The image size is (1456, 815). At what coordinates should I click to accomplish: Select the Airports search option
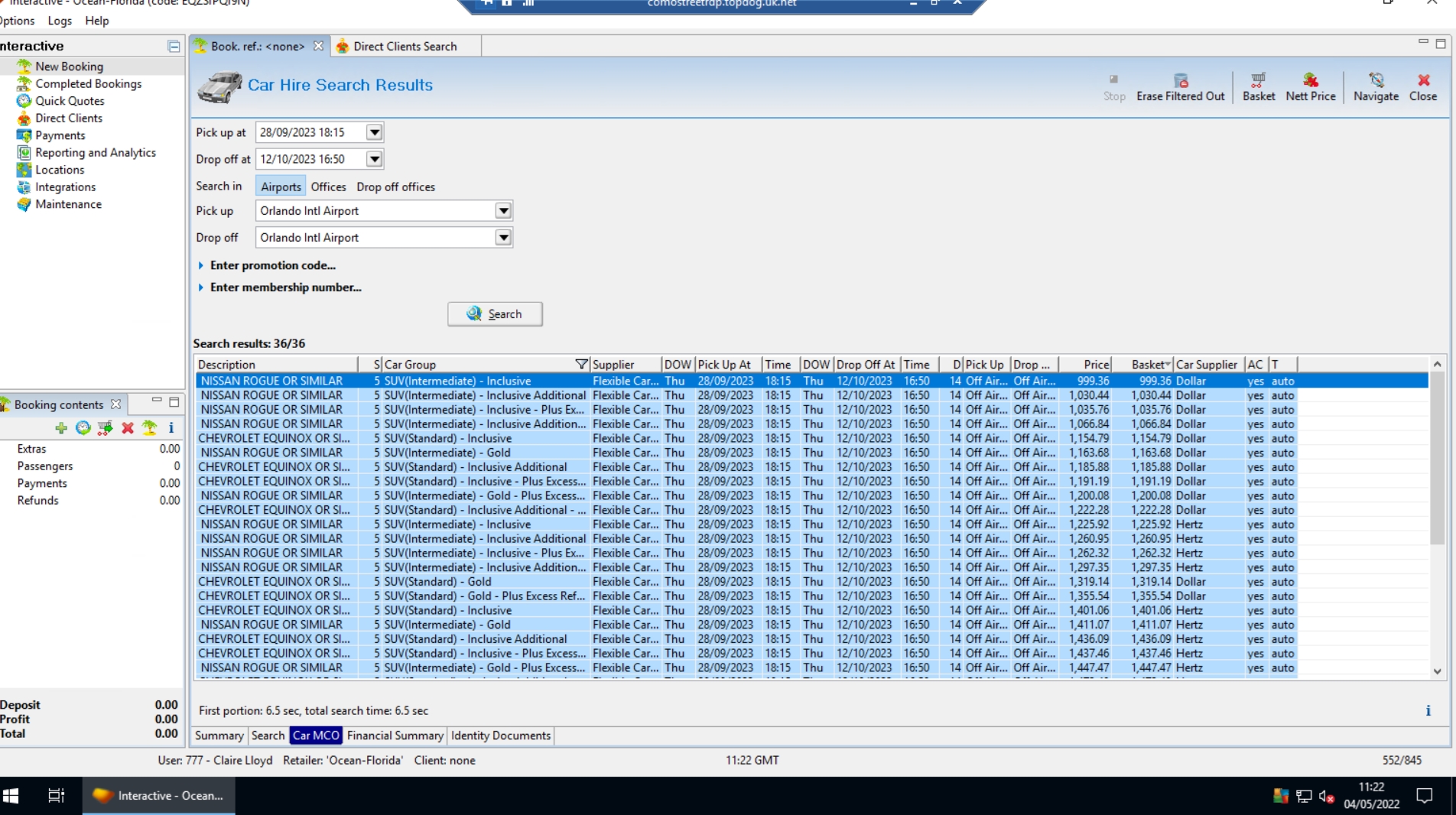[x=281, y=187]
